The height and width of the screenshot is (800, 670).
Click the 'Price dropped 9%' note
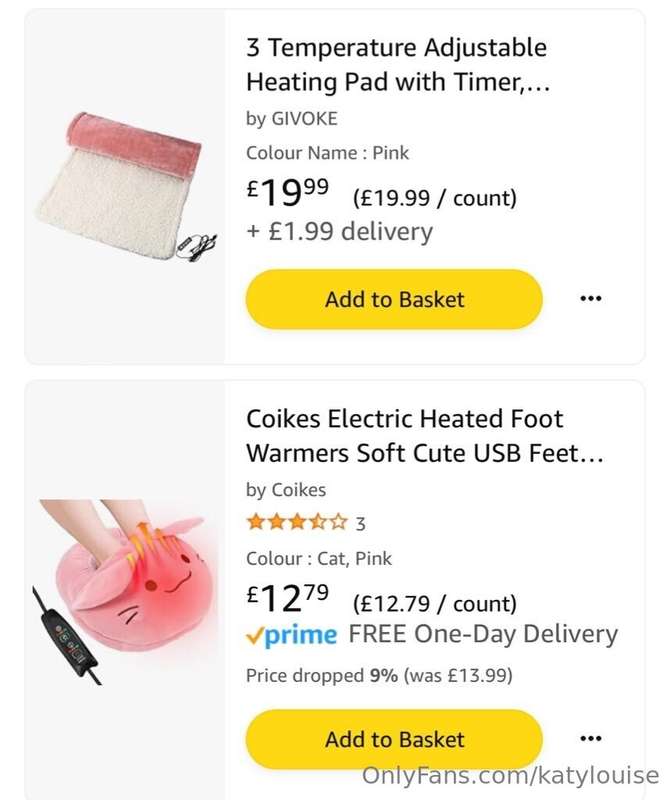379,676
